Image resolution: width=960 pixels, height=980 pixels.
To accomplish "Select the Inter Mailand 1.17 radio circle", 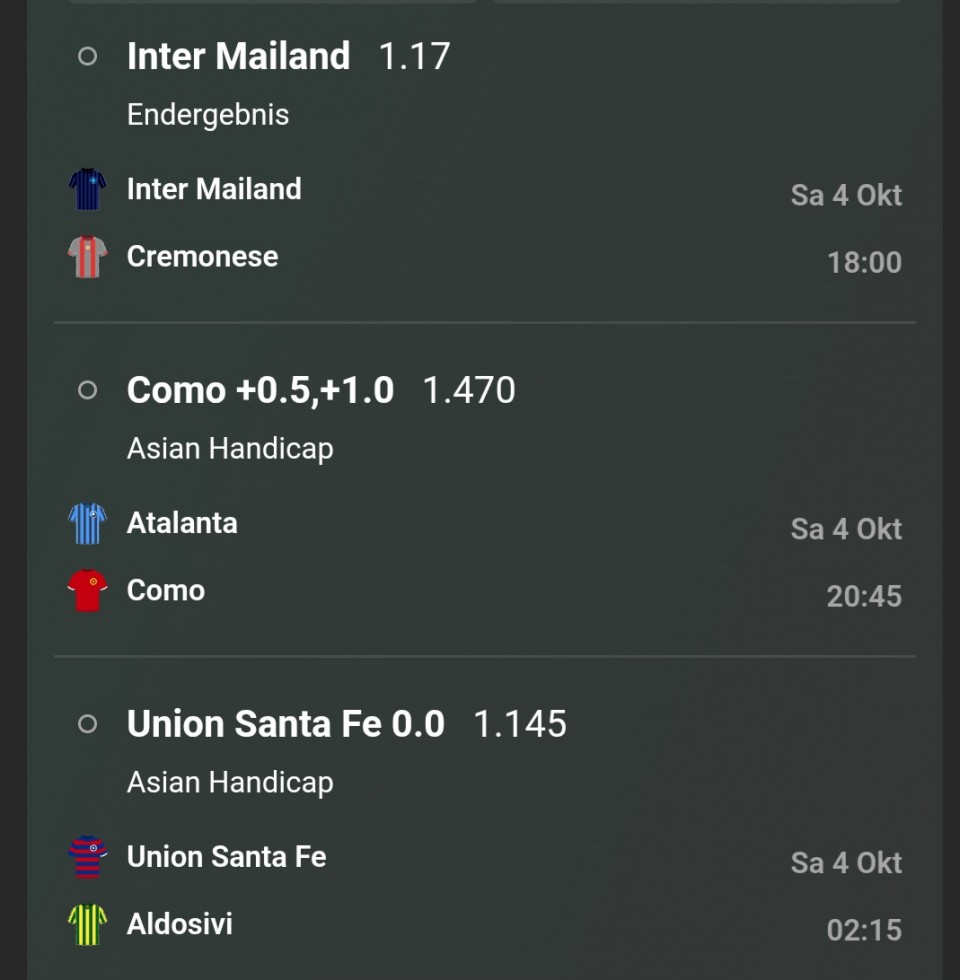I will [x=88, y=56].
